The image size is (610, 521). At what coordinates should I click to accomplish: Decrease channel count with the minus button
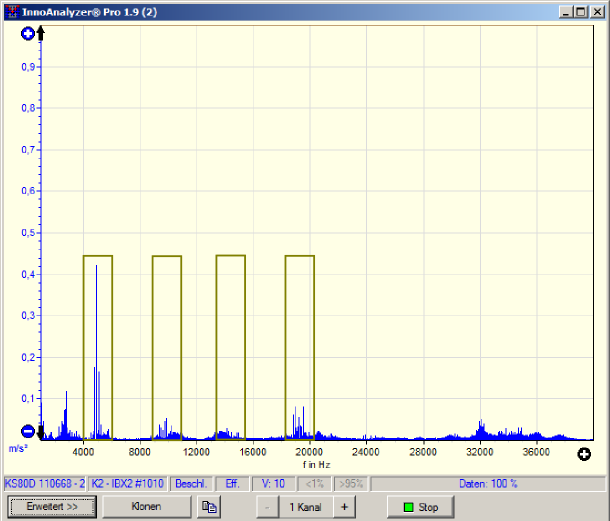pos(267,507)
